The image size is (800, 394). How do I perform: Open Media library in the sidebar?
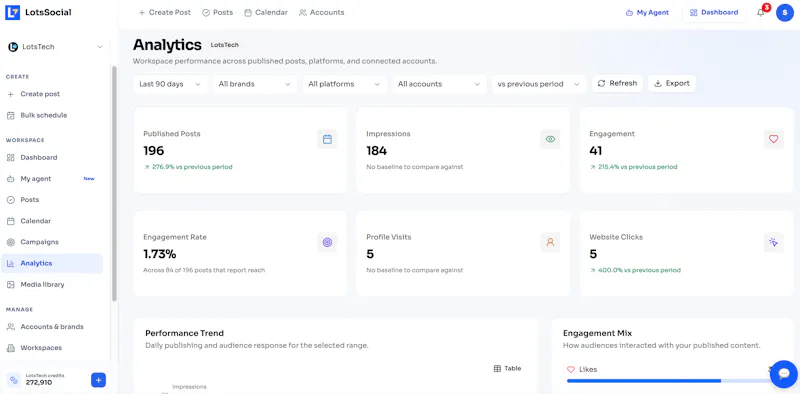coord(52,284)
